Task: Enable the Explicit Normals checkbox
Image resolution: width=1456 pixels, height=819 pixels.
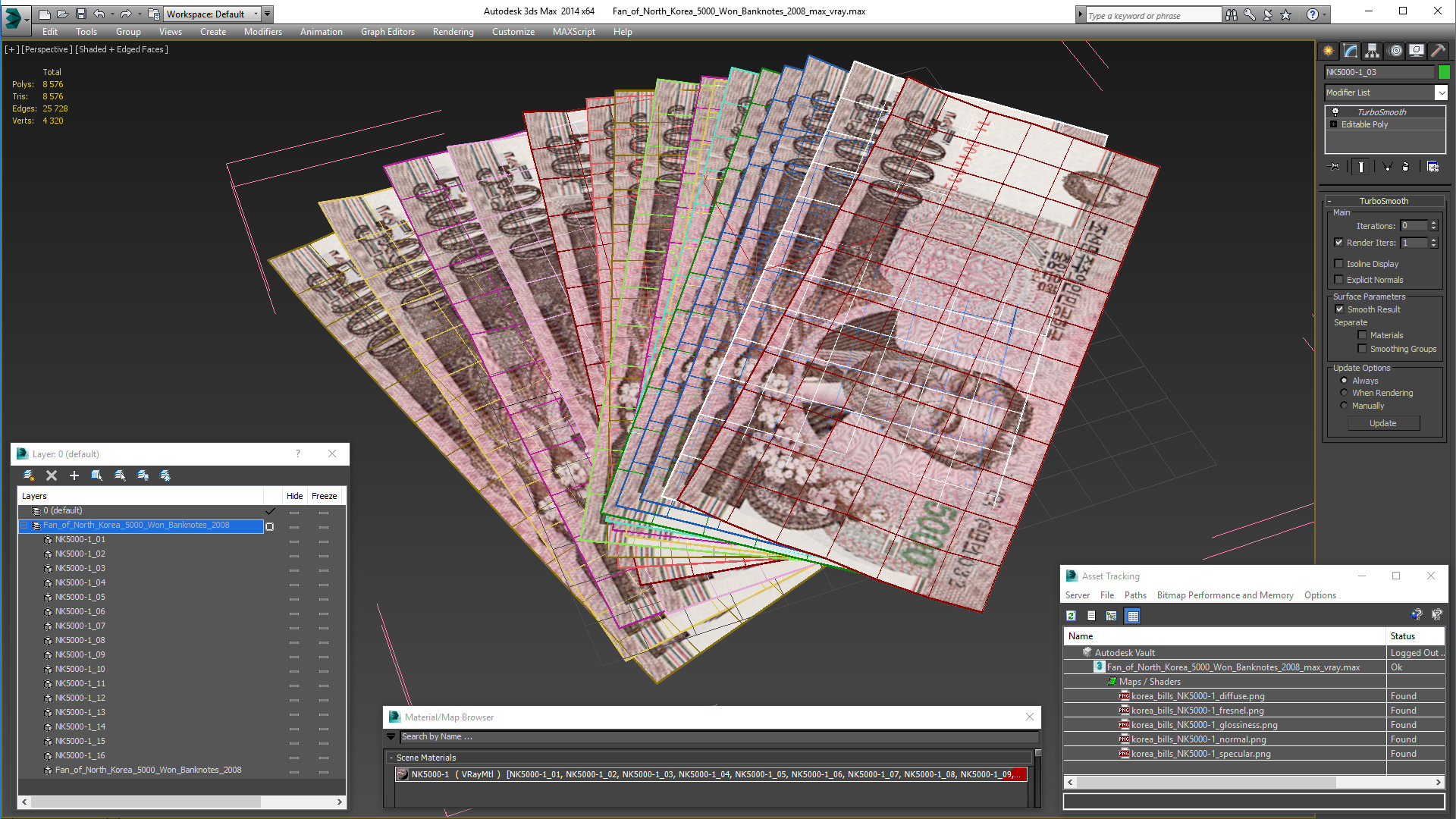Action: tap(1339, 280)
